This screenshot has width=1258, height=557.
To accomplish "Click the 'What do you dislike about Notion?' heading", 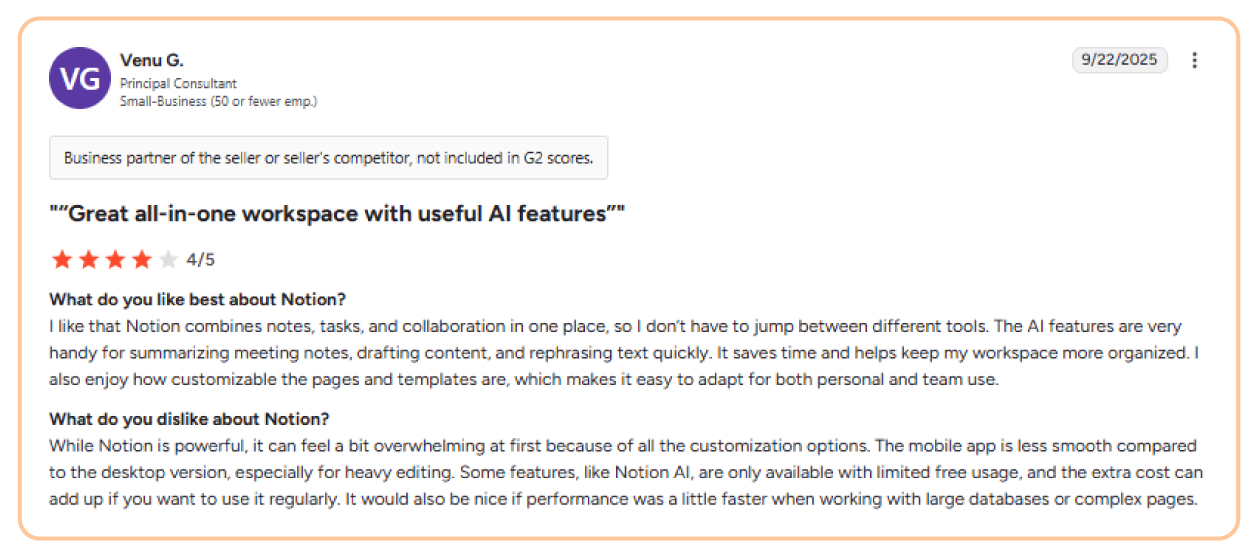I will pos(189,419).
